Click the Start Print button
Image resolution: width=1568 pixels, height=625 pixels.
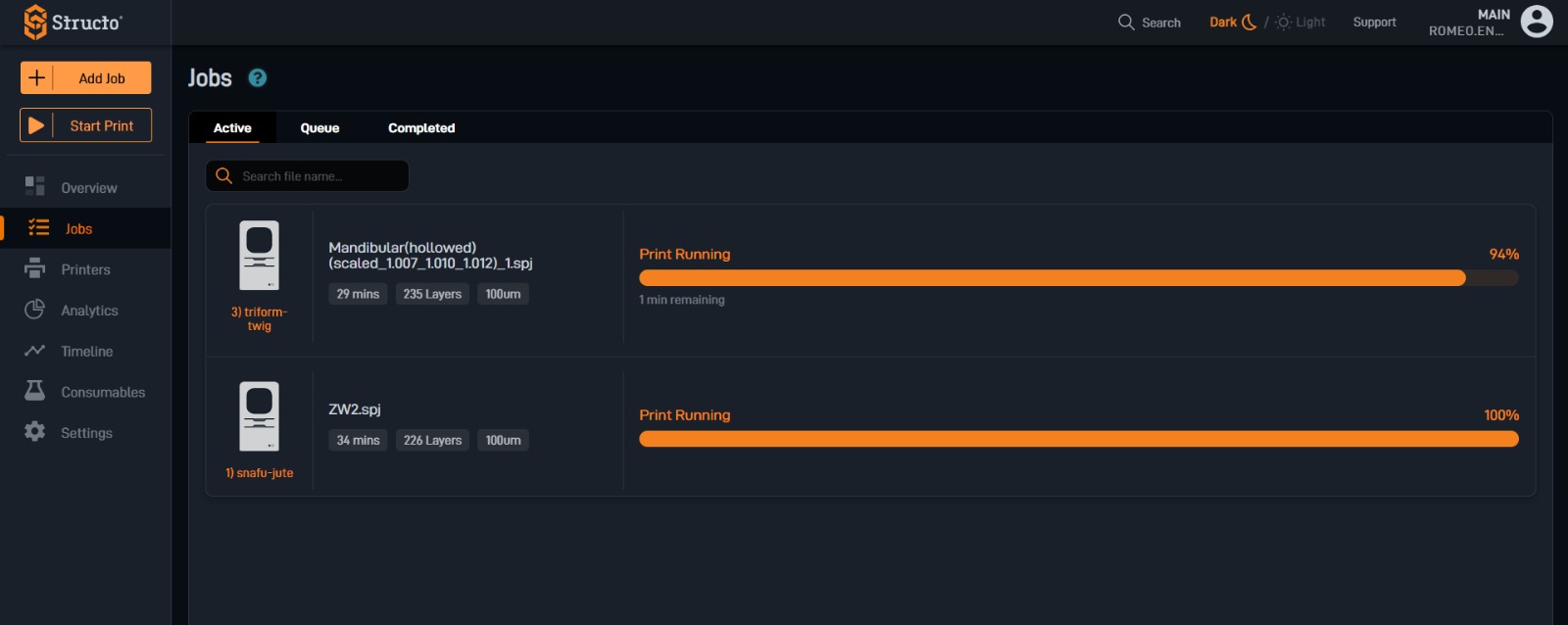click(x=86, y=125)
